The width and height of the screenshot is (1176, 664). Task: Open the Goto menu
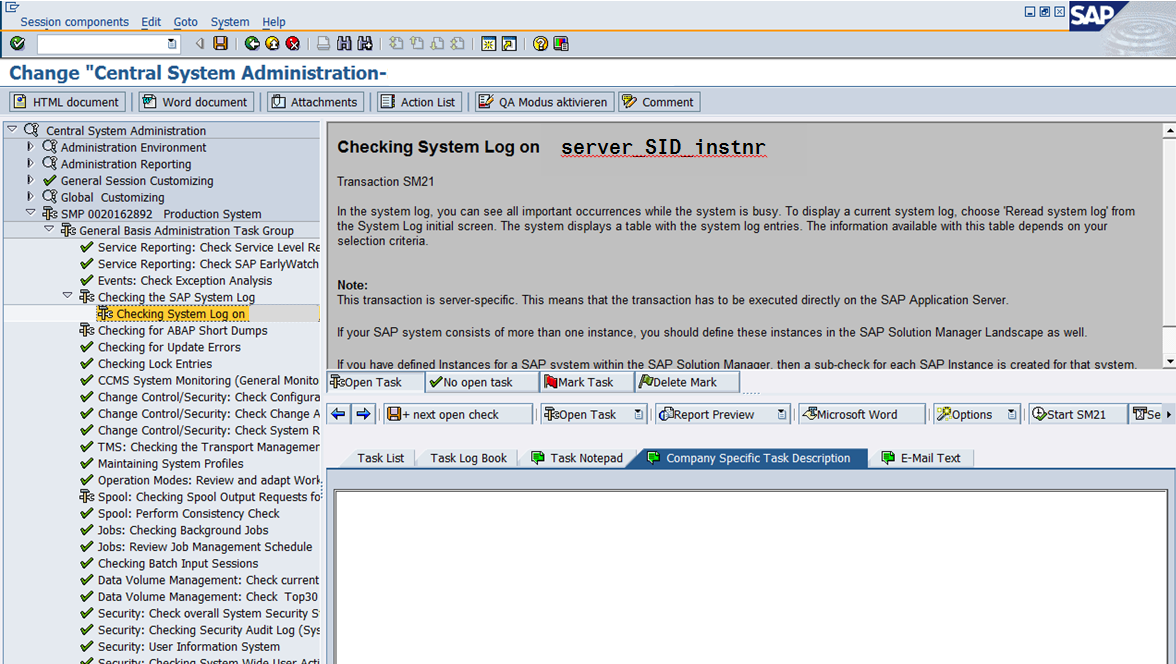click(x=185, y=22)
